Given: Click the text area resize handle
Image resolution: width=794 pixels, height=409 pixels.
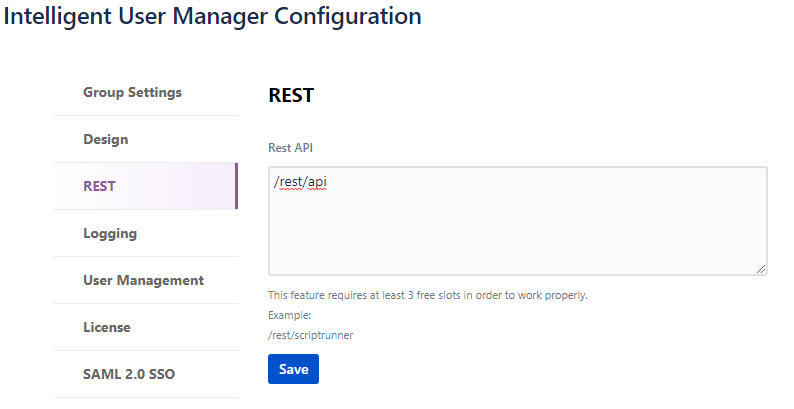Looking at the screenshot, I should 761,268.
